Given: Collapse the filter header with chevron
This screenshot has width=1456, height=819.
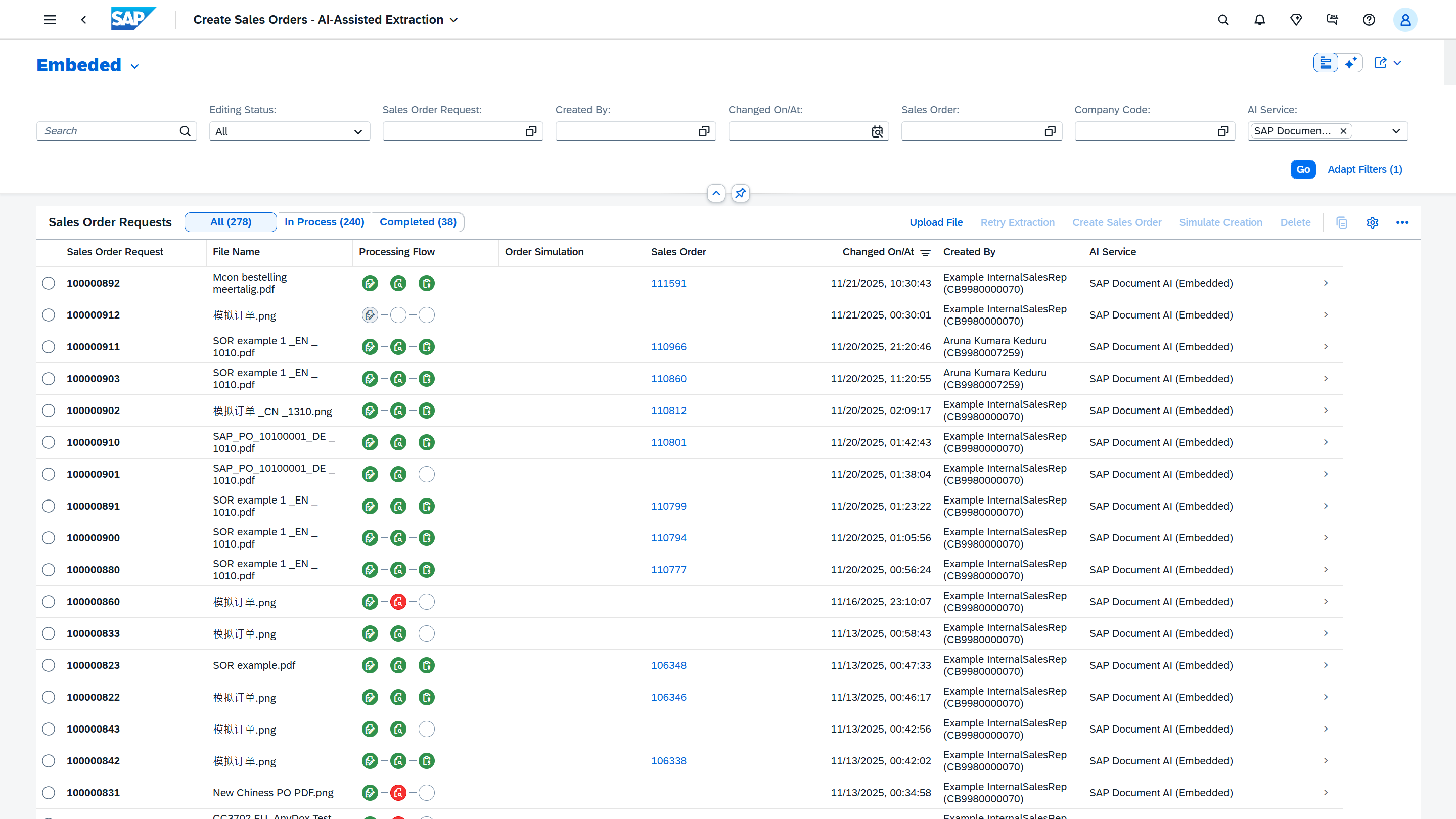Looking at the screenshot, I should pyautogui.click(x=716, y=193).
